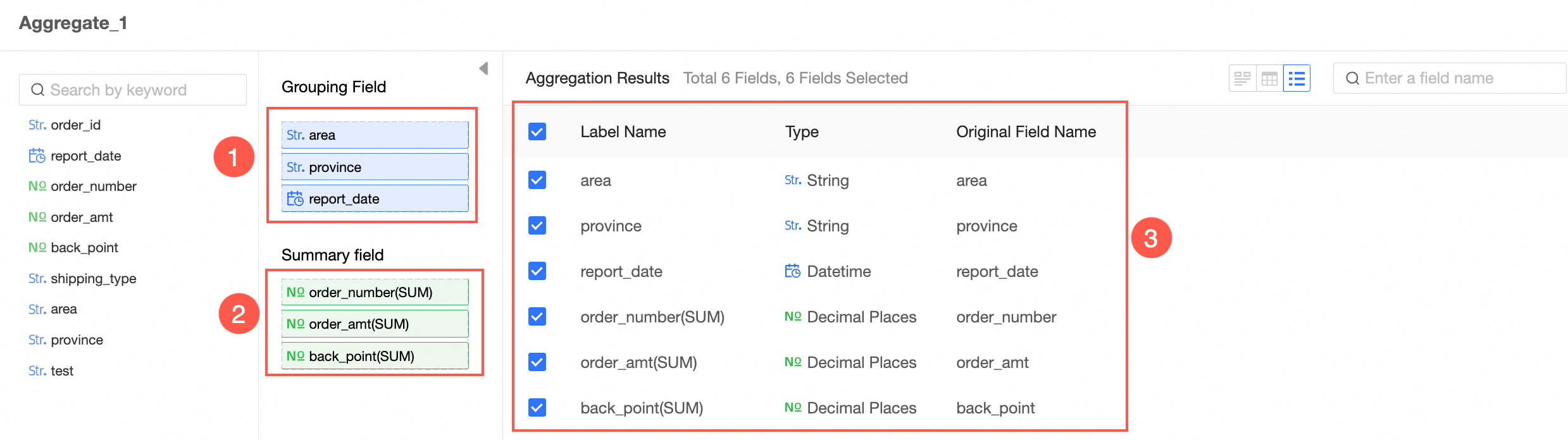Click the Label Name column header
Viewport: 1568px width, 440px height.
click(x=623, y=131)
